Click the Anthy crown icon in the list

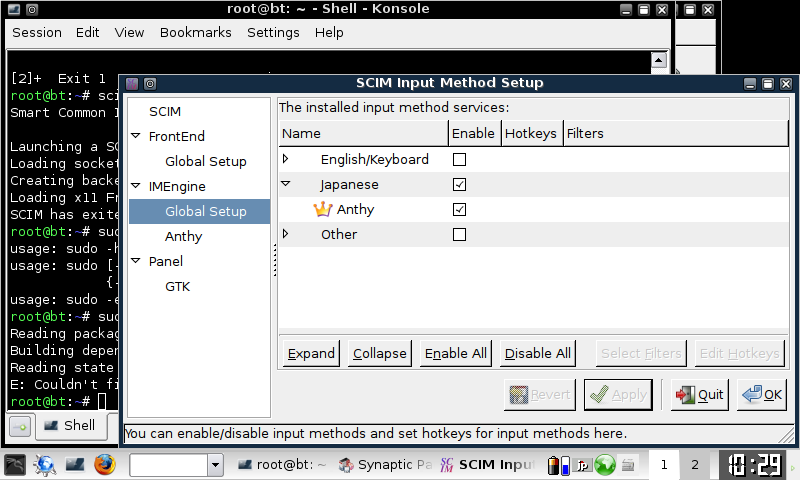tap(322, 210)
